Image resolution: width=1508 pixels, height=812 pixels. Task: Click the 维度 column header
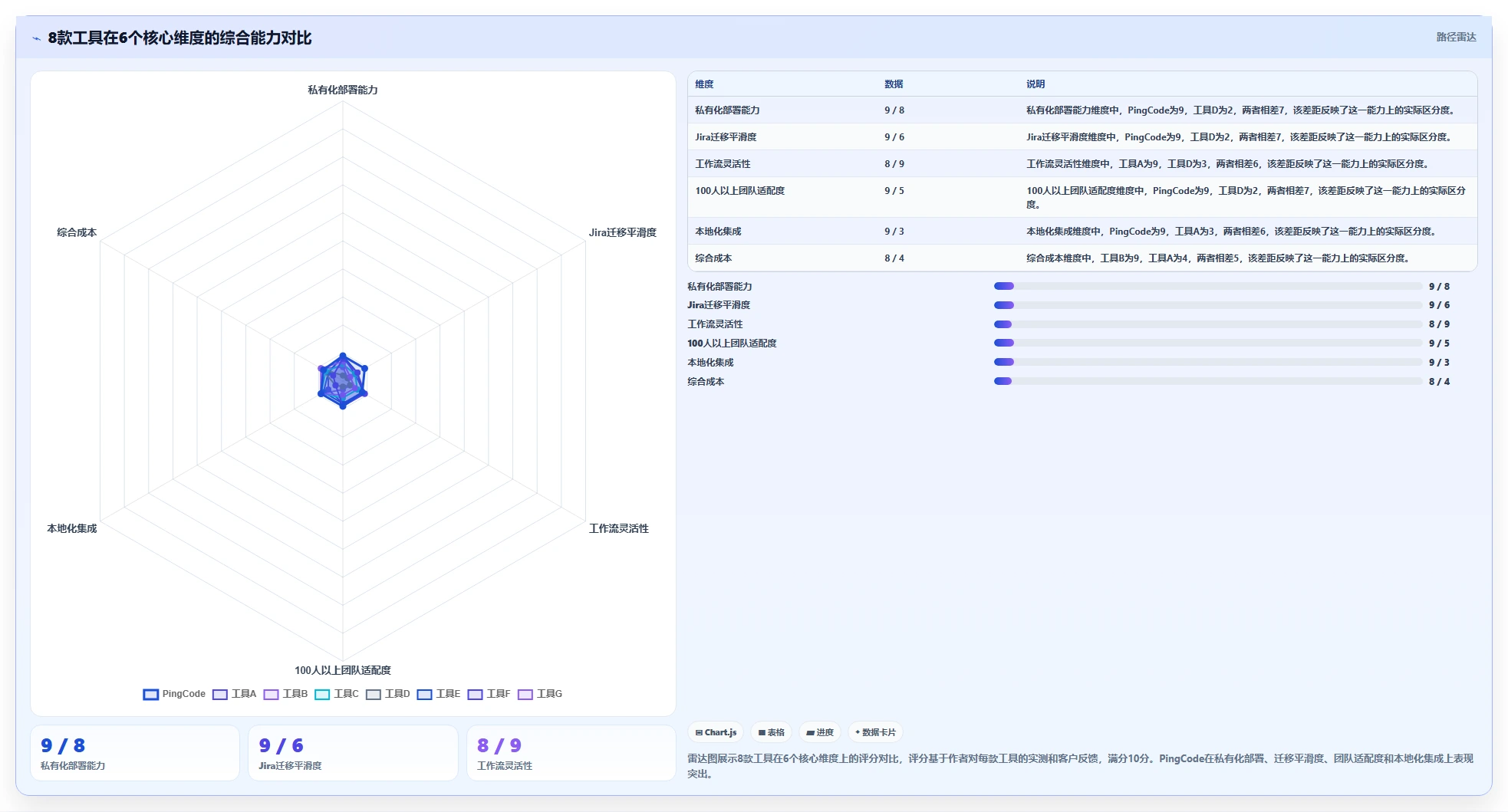point(704,84)
